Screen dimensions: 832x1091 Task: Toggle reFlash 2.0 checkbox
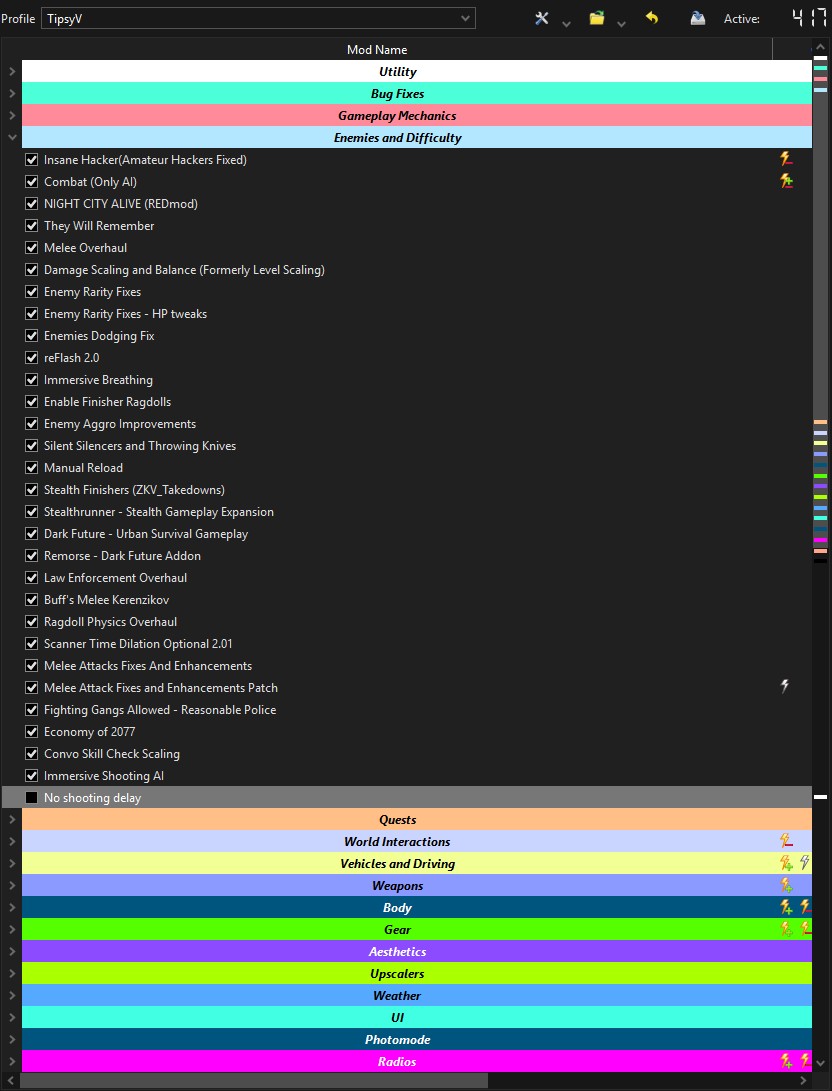(x=31, y=358)
